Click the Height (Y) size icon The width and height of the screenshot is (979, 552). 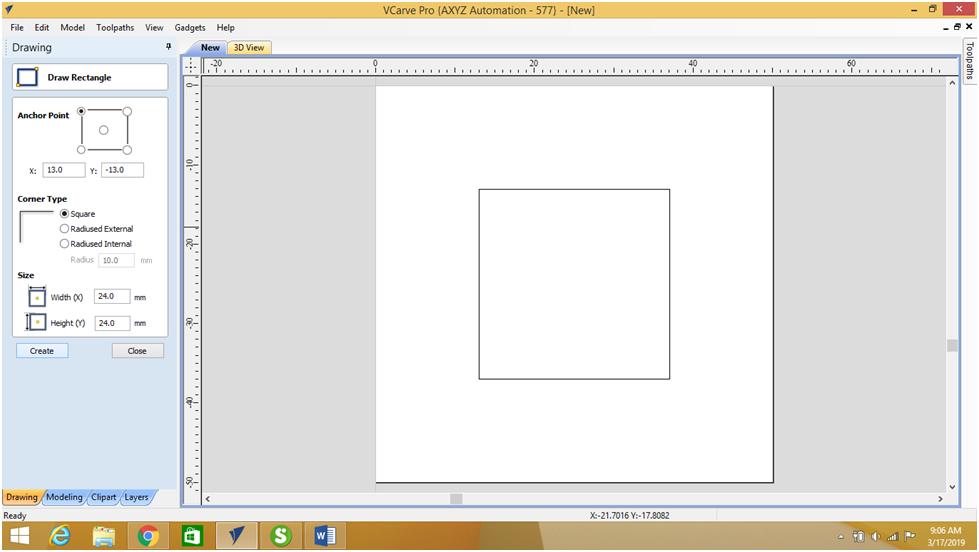pyautogui.click(x=36, y=322)
